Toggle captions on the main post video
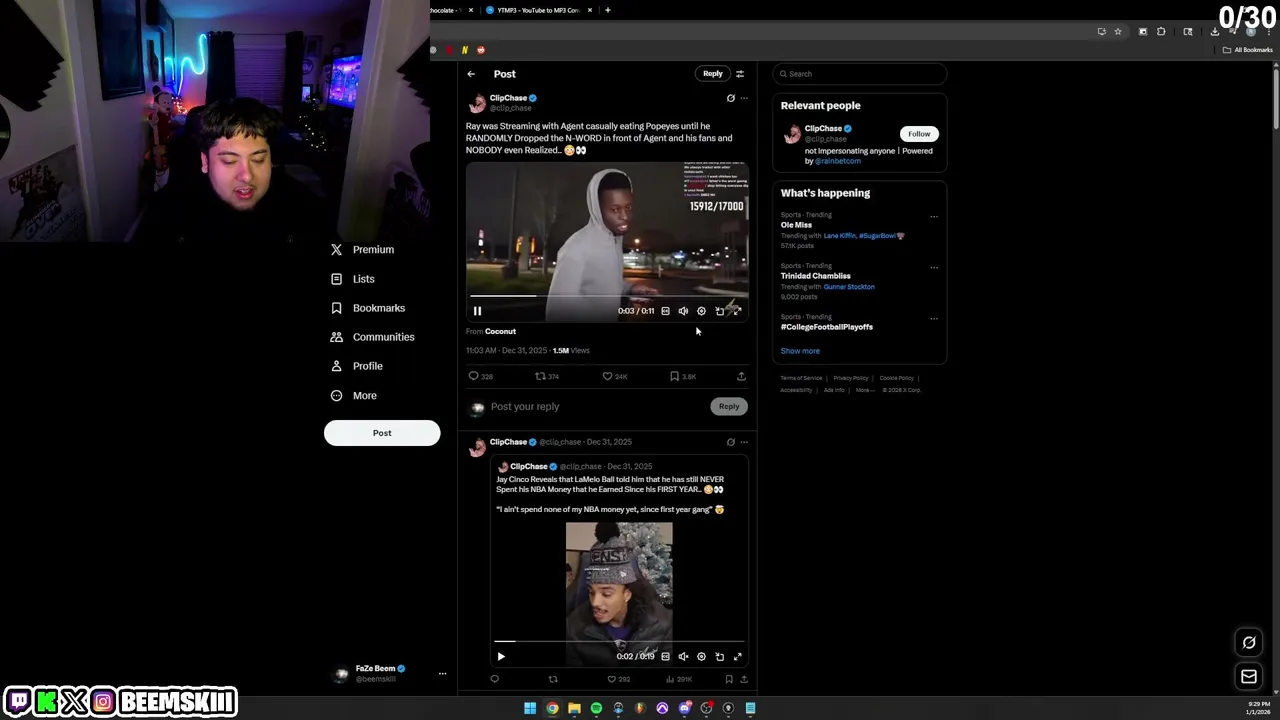This screenshot has width=1280, height=720. pos(665,311)
